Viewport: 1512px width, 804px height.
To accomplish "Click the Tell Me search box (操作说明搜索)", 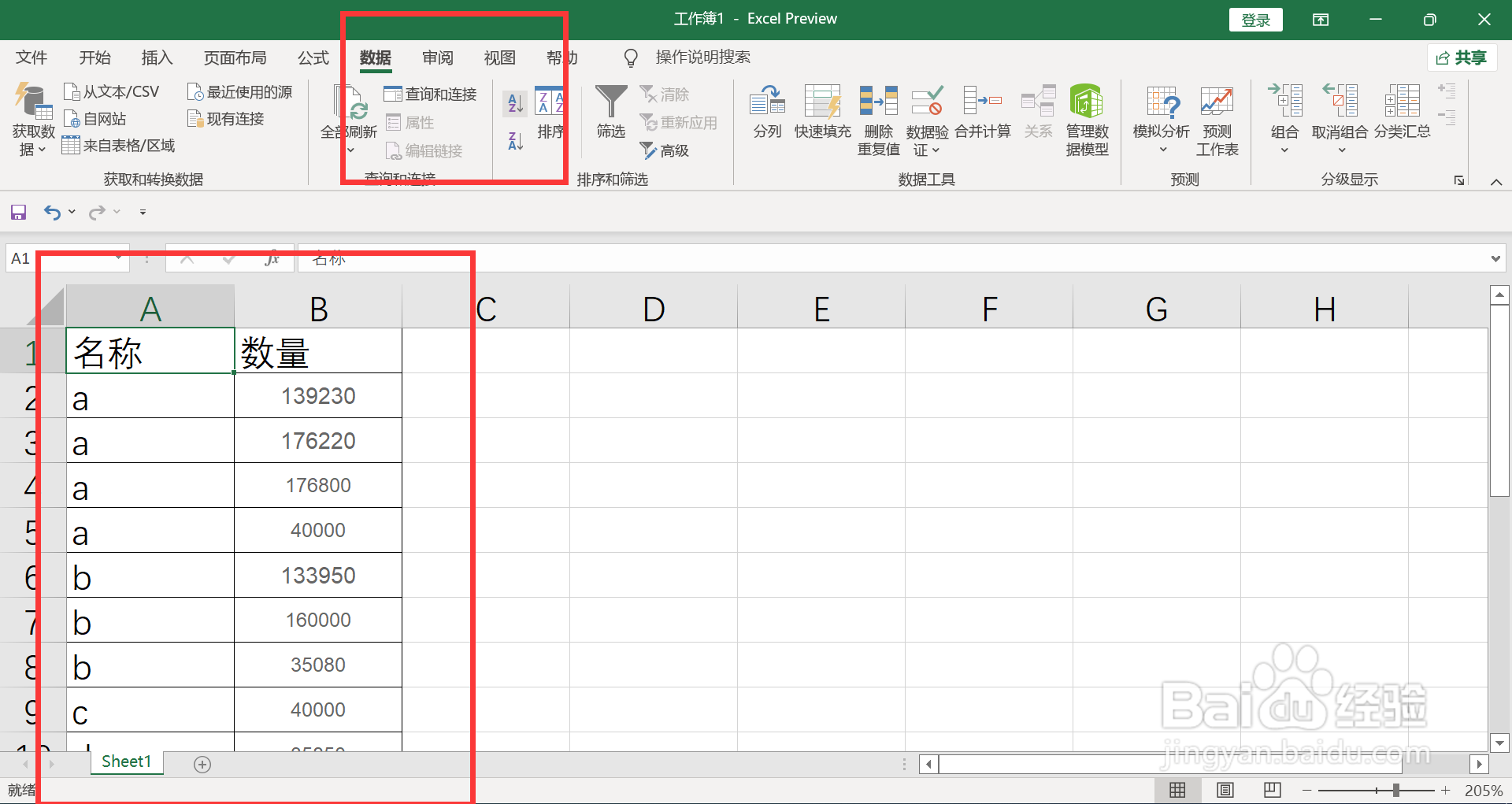I will click(702, 57).
